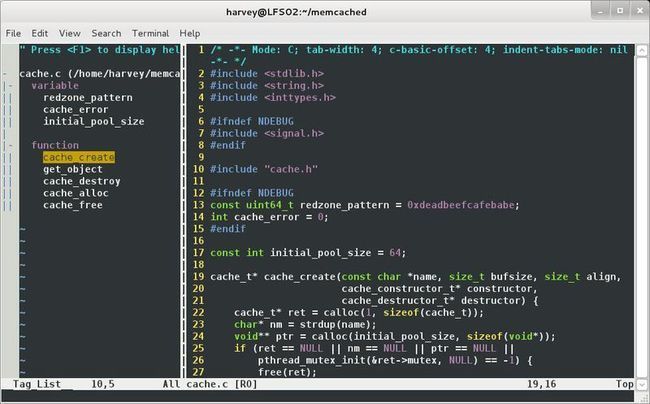Minimize the terminal window
This screenshot has width=650, height=404.
pyautogui.click(x=600, y=11)
